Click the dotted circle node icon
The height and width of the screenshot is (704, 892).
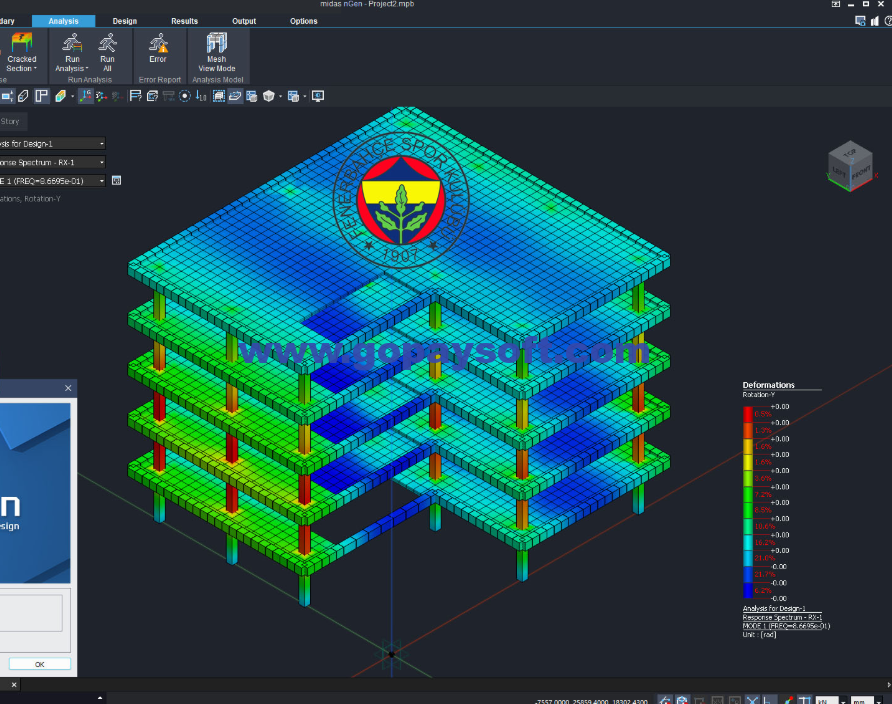(185, 96)
